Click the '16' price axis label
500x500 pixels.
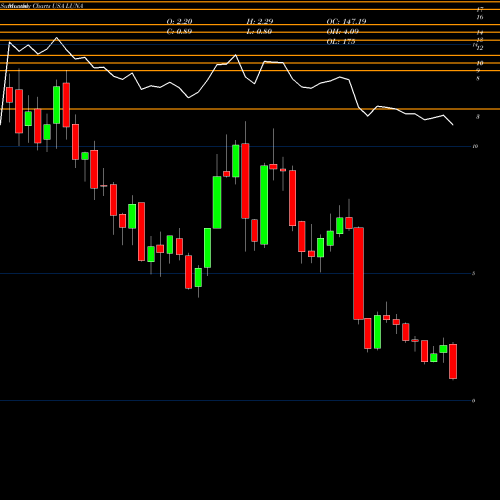(480, 17)
